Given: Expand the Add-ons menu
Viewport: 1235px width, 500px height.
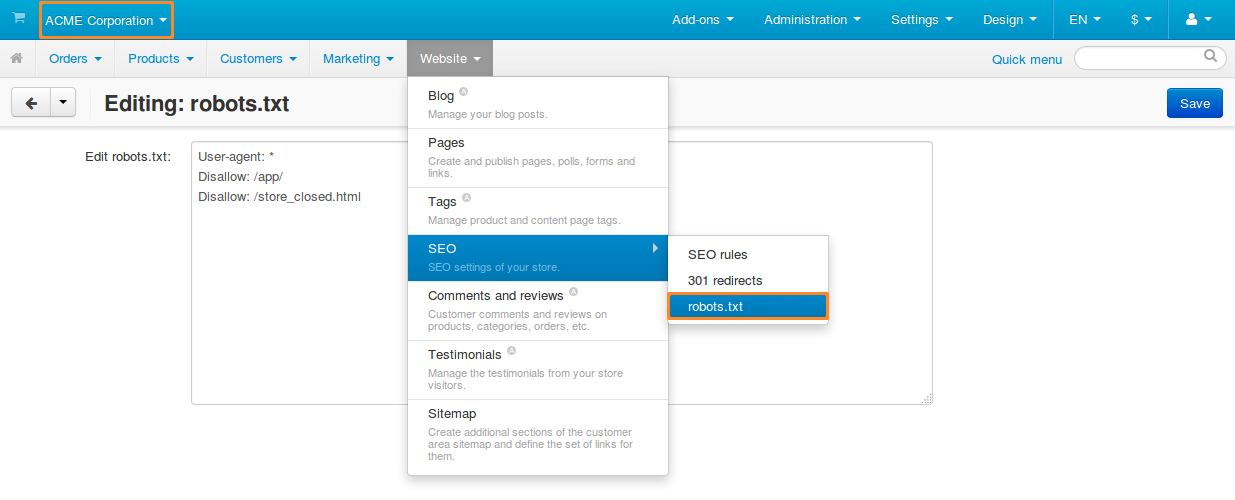Looking at the screenshot, I should point(703,20).
